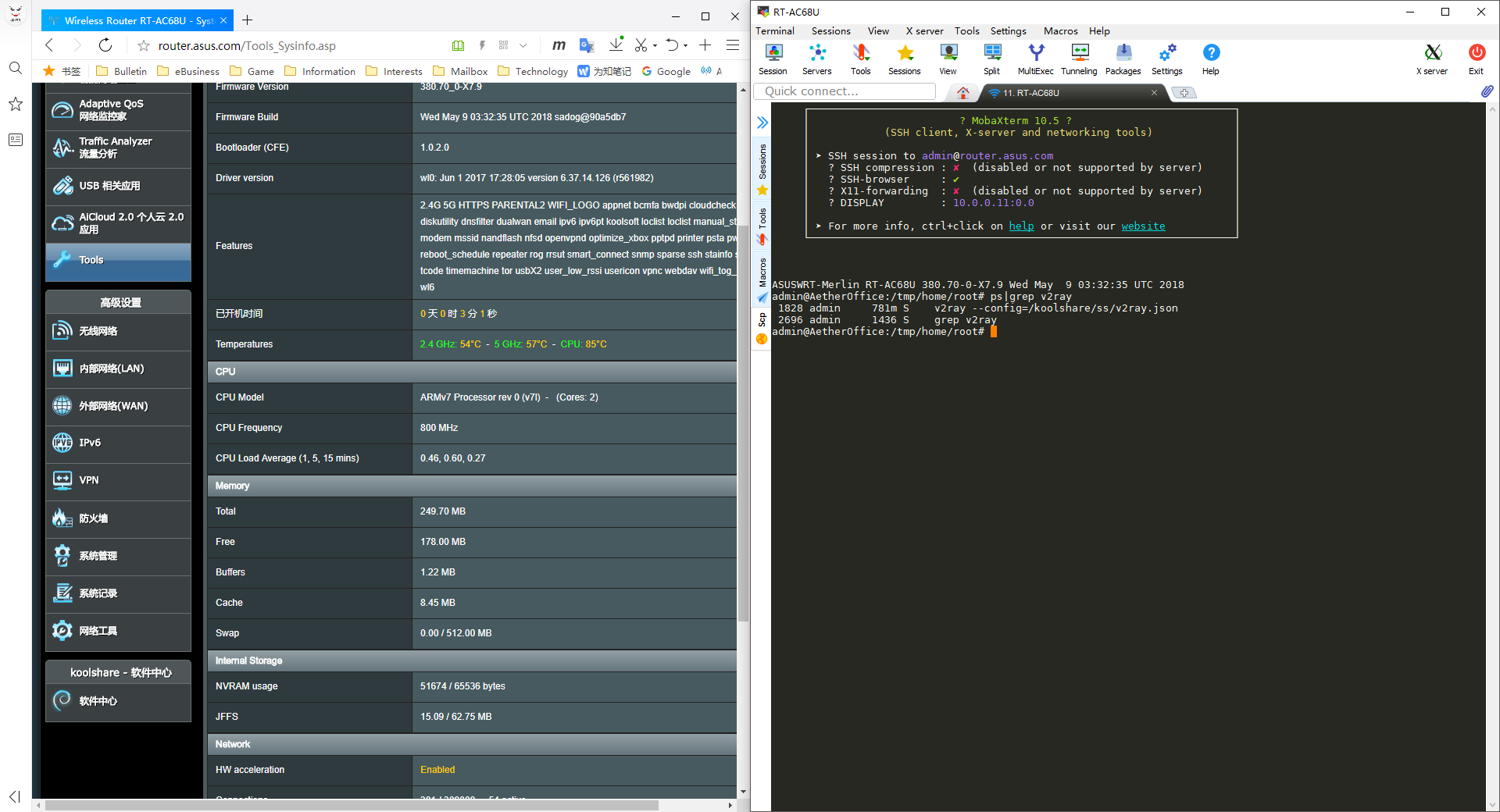Viewport: 1500px width, 812px height.
Task: Open the Technology bookmarks folder
Action: (x=533, y=71)
